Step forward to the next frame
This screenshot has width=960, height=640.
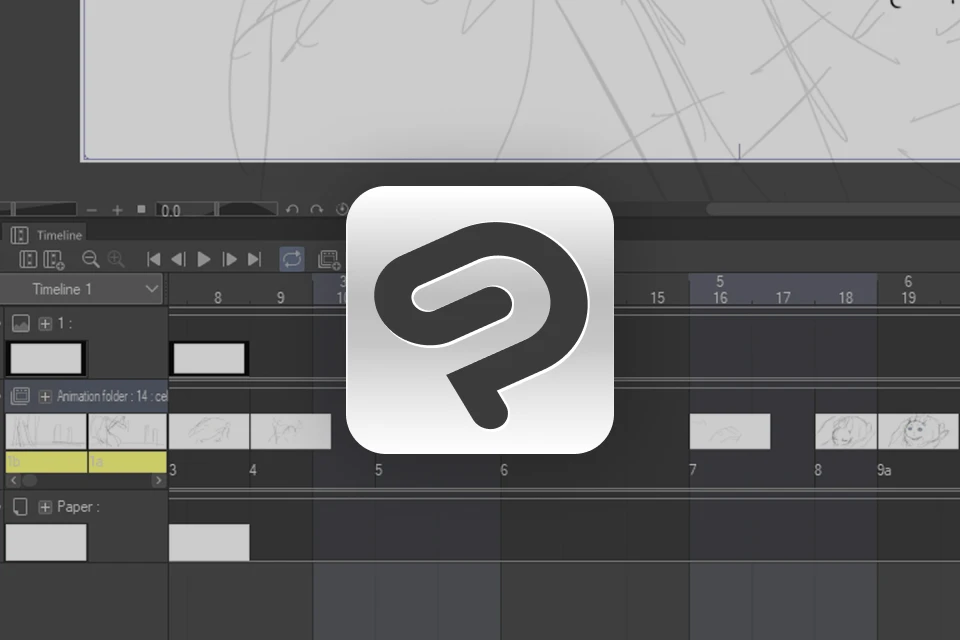(x=230, y=260)
